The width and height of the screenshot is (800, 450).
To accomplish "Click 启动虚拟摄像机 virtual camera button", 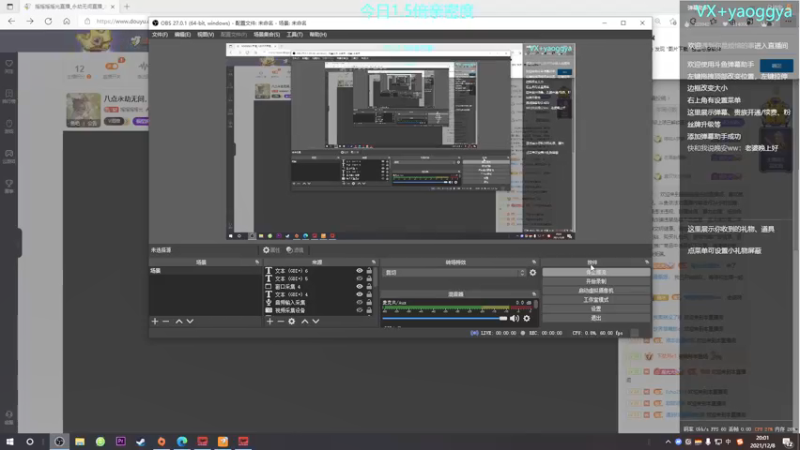I will [x=596, y=291].
